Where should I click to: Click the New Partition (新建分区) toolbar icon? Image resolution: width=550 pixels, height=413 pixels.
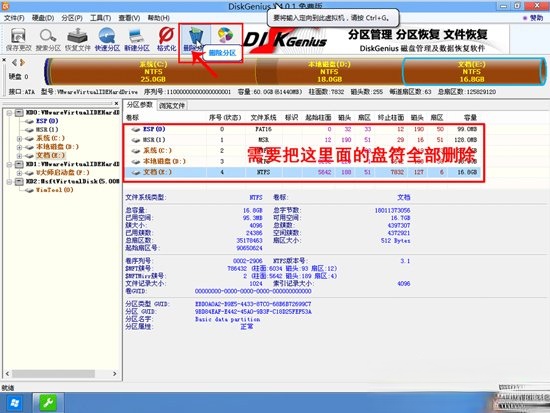pos(137,39)
